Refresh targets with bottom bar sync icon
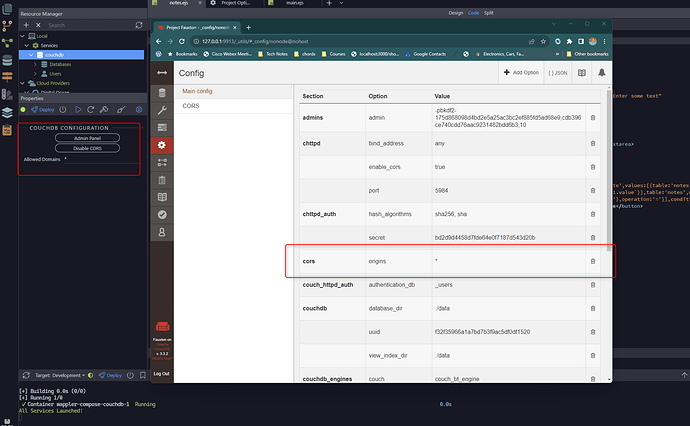Screen dimensions: 690x426 [26, 375]
